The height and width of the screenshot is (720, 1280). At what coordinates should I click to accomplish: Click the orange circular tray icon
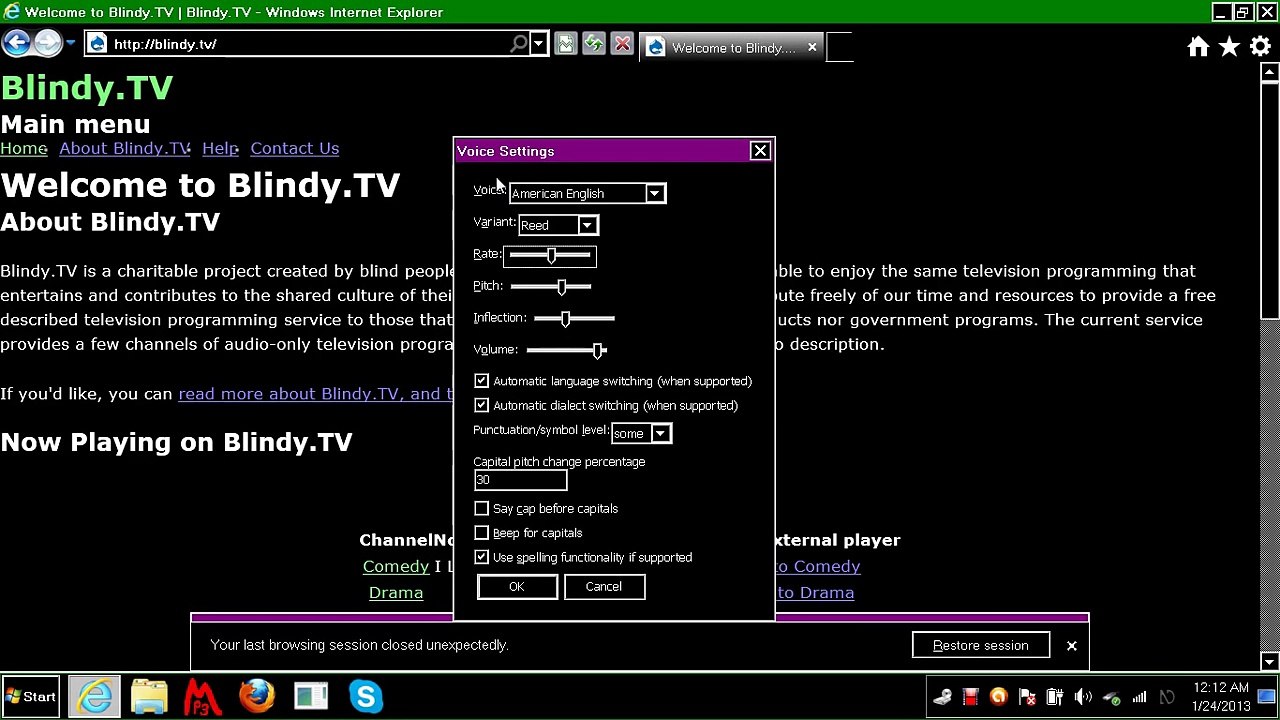click(998, 697)
